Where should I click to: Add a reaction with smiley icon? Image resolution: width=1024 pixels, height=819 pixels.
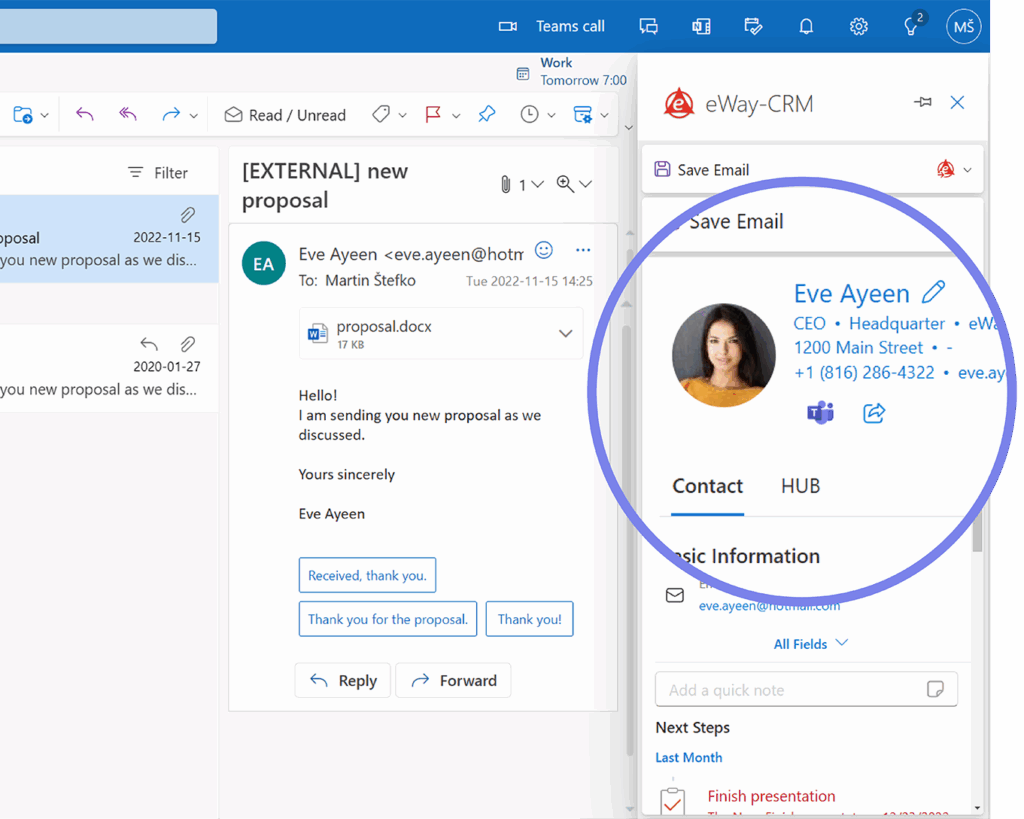coord(544,250)
